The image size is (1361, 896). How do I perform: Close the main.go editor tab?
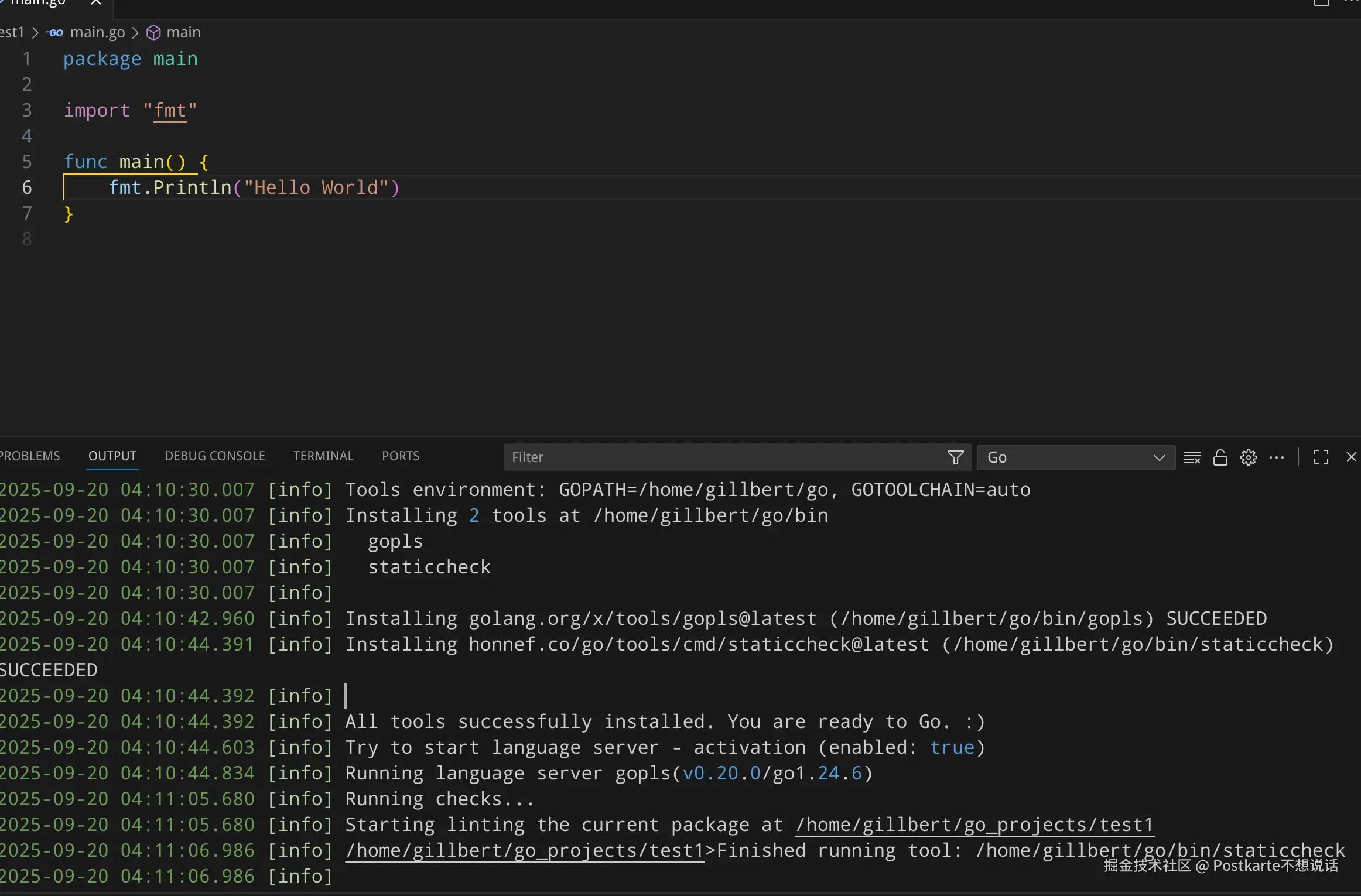96,2
